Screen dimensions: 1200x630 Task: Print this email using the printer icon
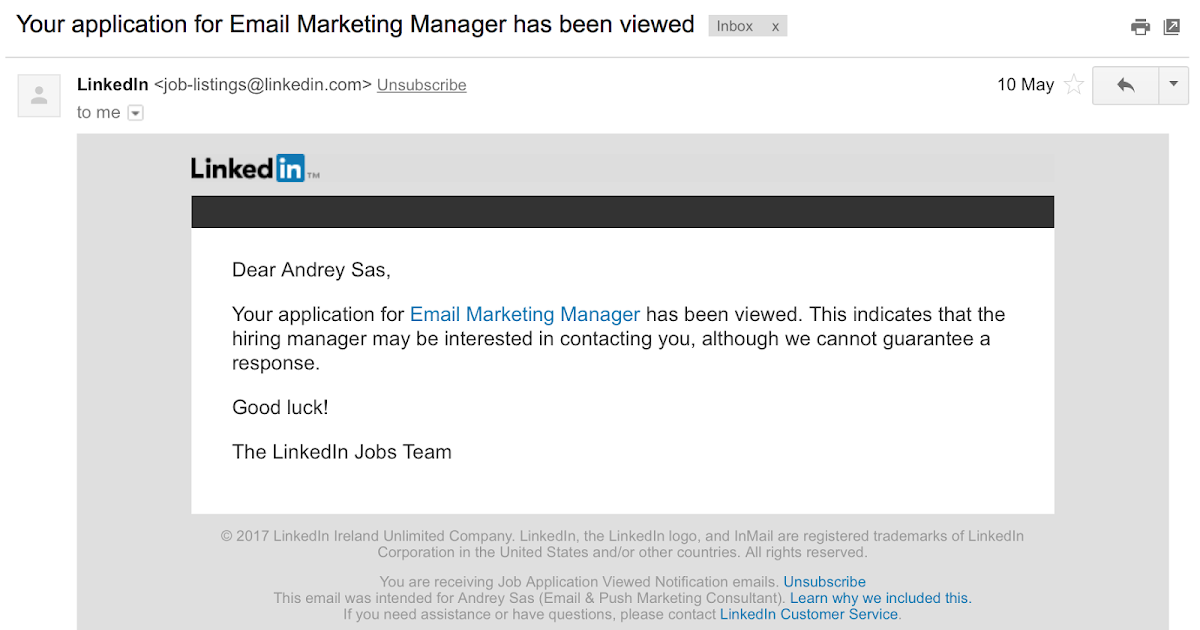[1140, 27]
